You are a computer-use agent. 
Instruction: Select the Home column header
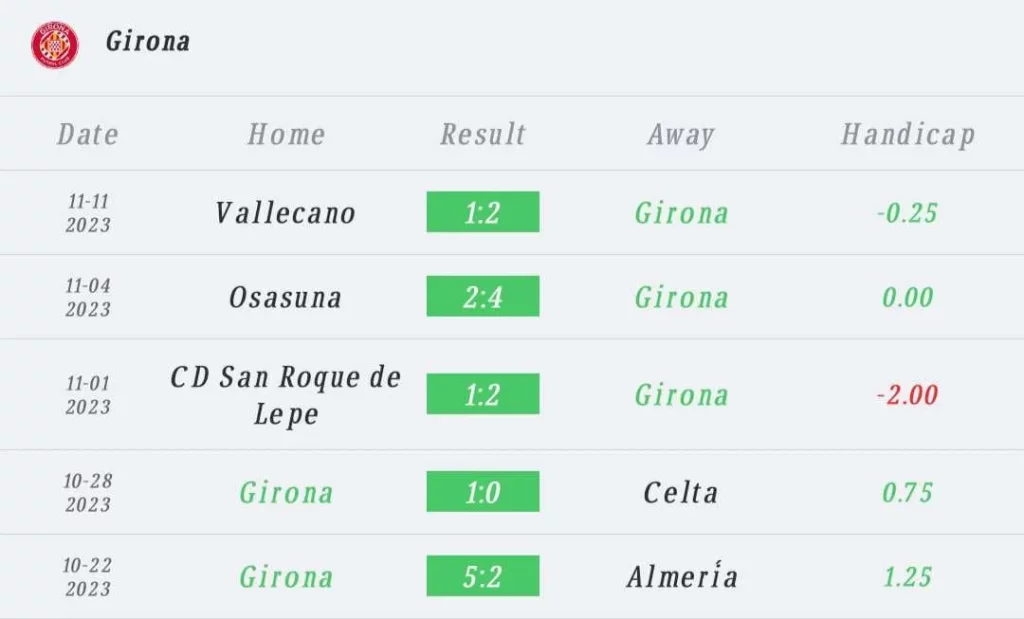click(x=286, y=135)
